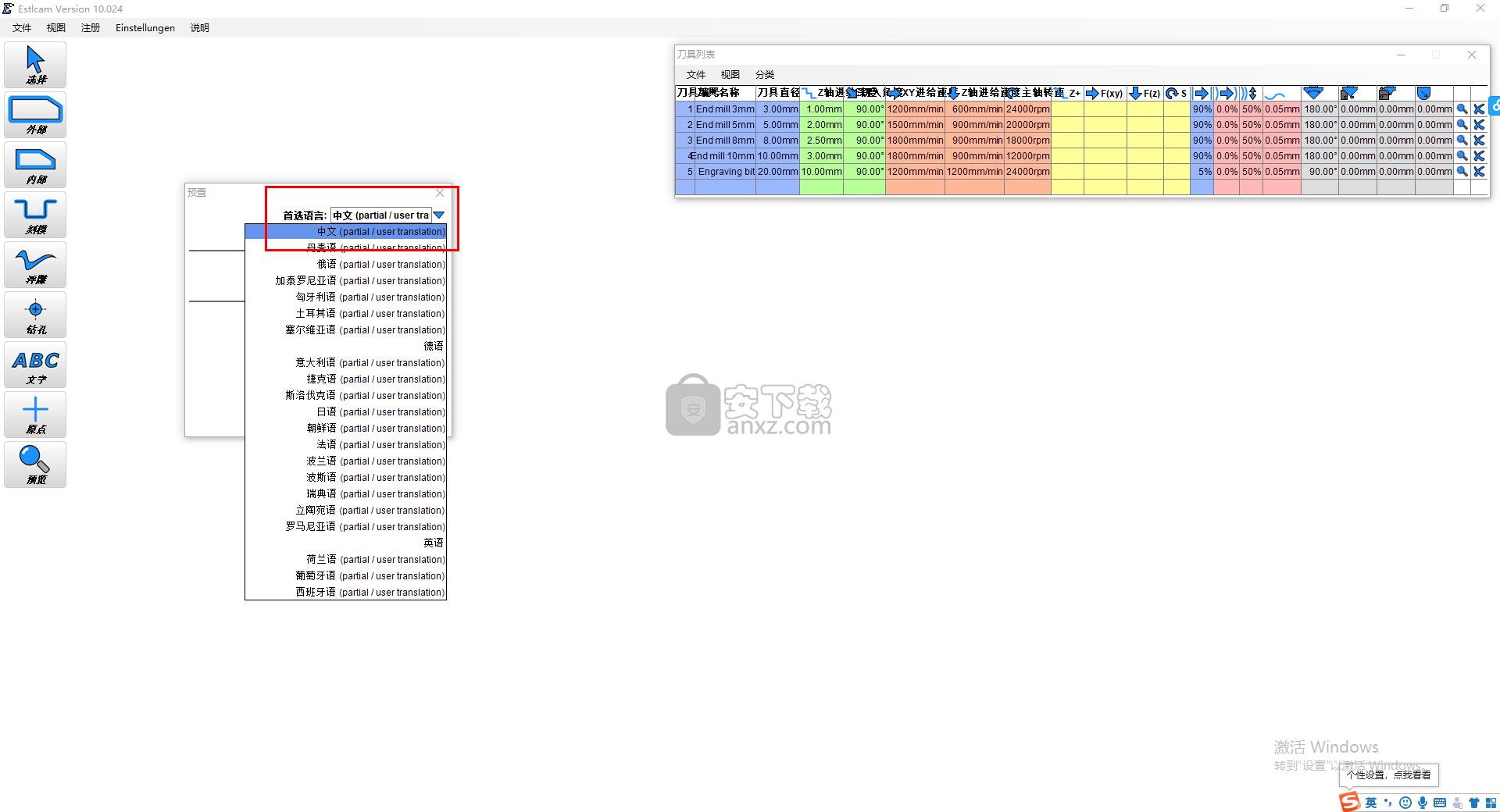Click the Engraving bit name cell
The height and width of the screenshot is (812, 1500).
pos(725,172)
